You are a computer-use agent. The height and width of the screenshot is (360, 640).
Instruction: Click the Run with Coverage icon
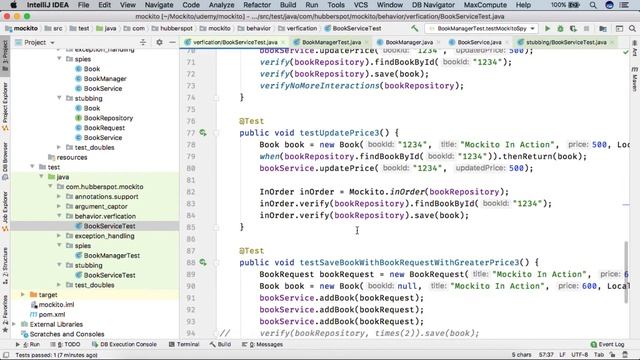coord(573,29)
